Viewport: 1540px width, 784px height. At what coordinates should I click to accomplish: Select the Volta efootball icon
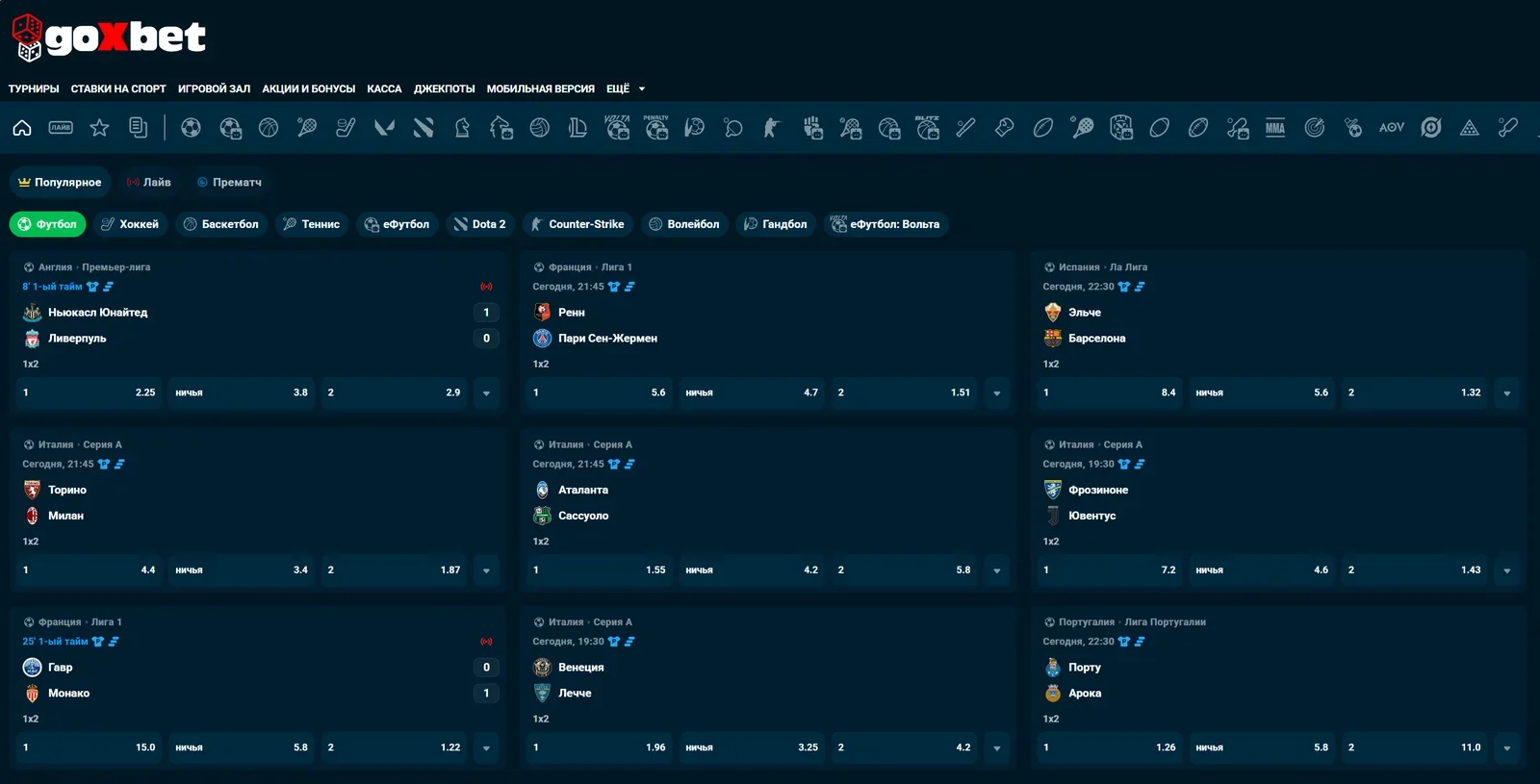click(617, 127)
